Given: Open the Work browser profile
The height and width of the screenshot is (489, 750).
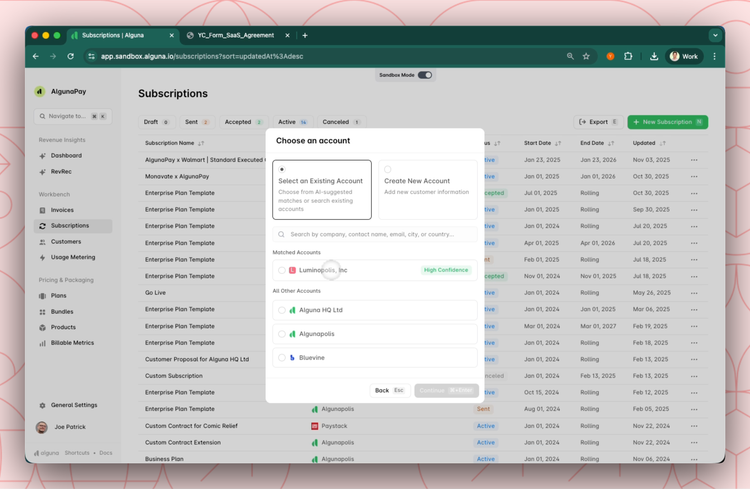Looking at the screenshot, I should [x=684, y=56].
